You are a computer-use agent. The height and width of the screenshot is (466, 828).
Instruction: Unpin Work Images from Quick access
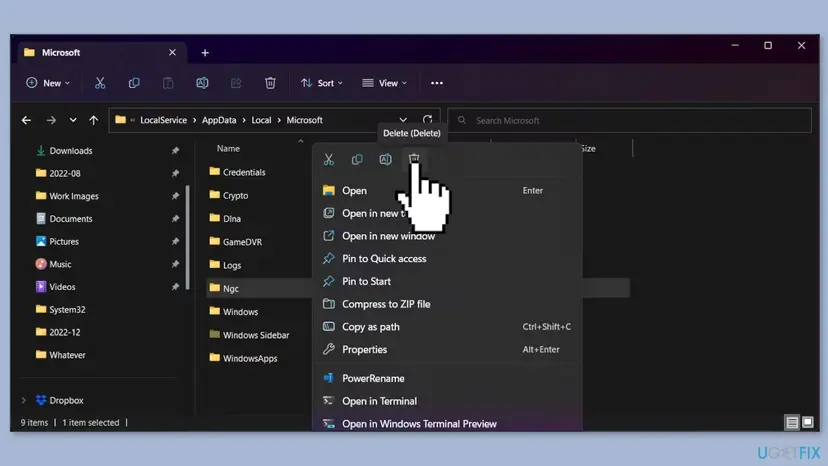click(x=175, y=196)
